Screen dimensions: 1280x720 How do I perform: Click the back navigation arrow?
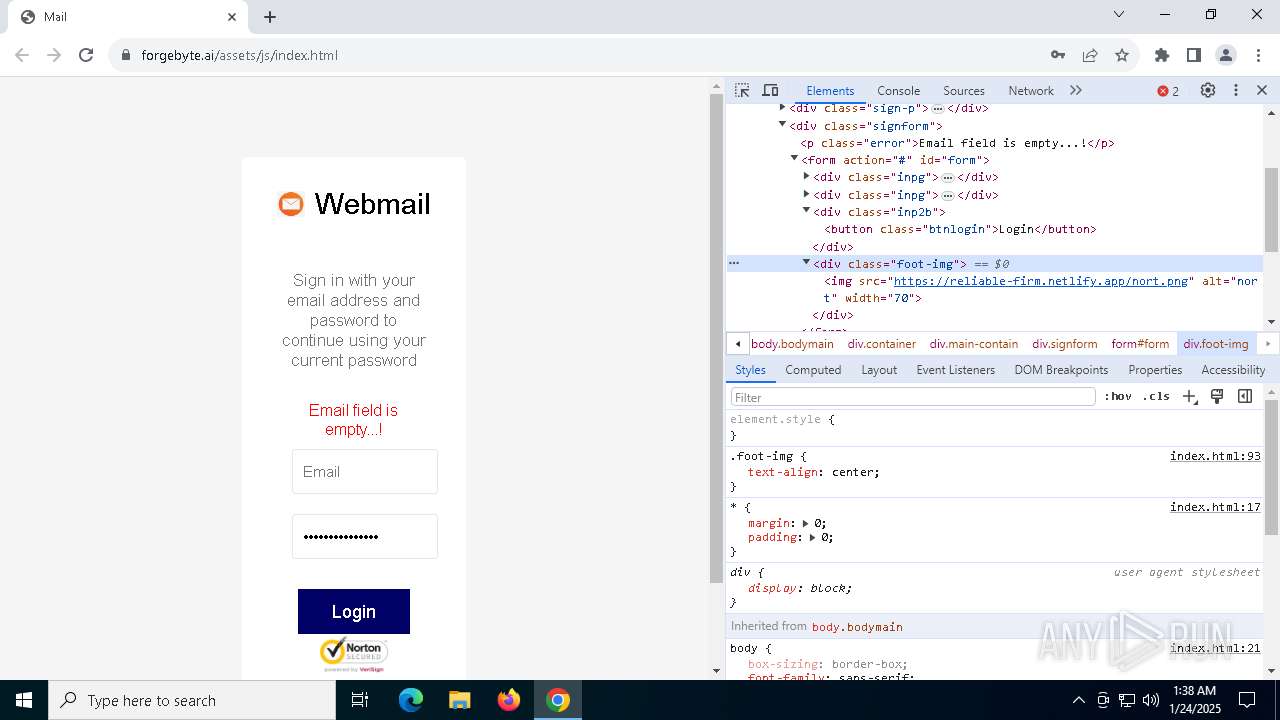[x=22, y=55]
